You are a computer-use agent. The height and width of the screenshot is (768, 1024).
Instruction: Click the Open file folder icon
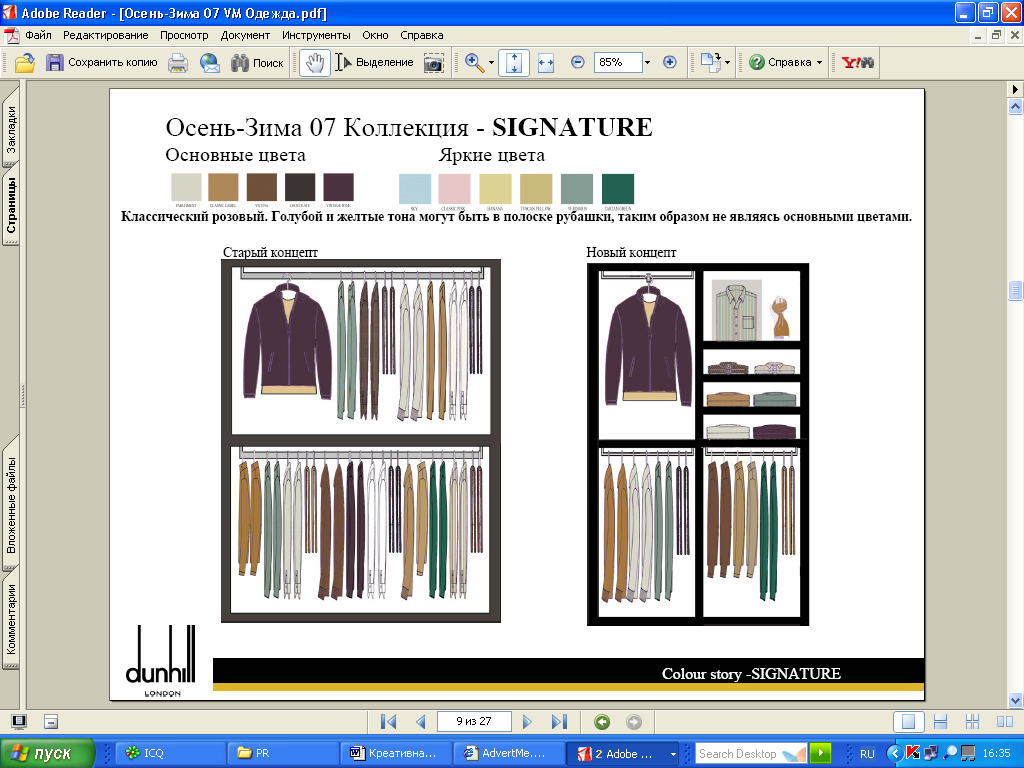coord(24,63)
